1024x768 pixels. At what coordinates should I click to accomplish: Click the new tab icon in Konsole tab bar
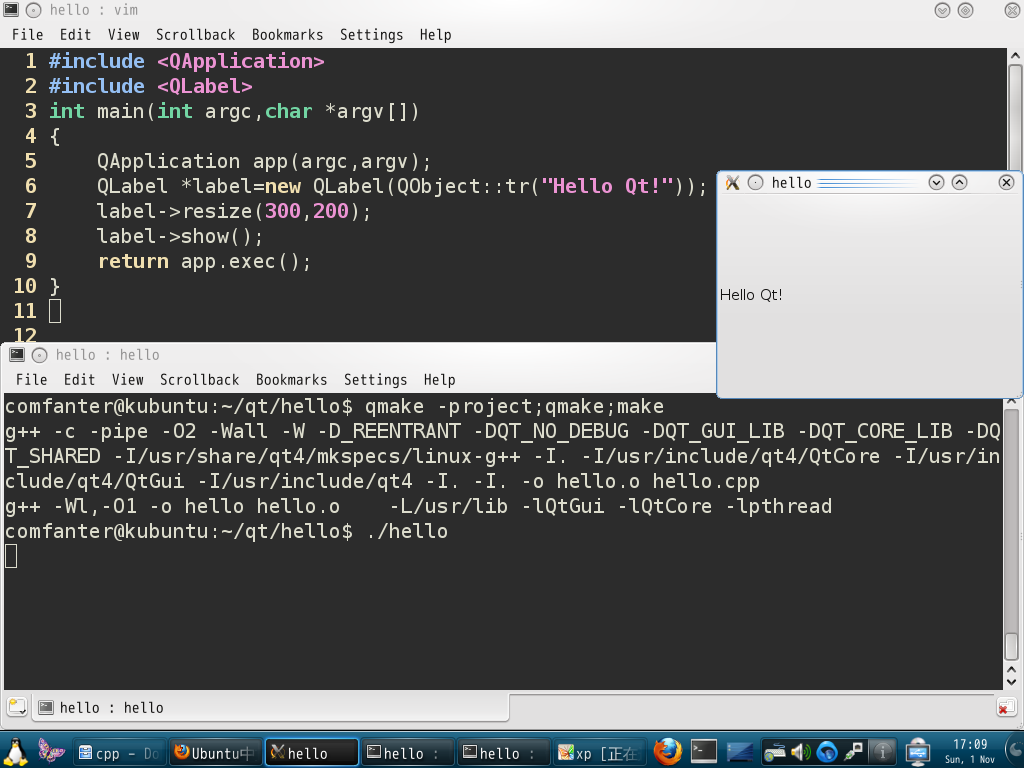tap(17, 707)
